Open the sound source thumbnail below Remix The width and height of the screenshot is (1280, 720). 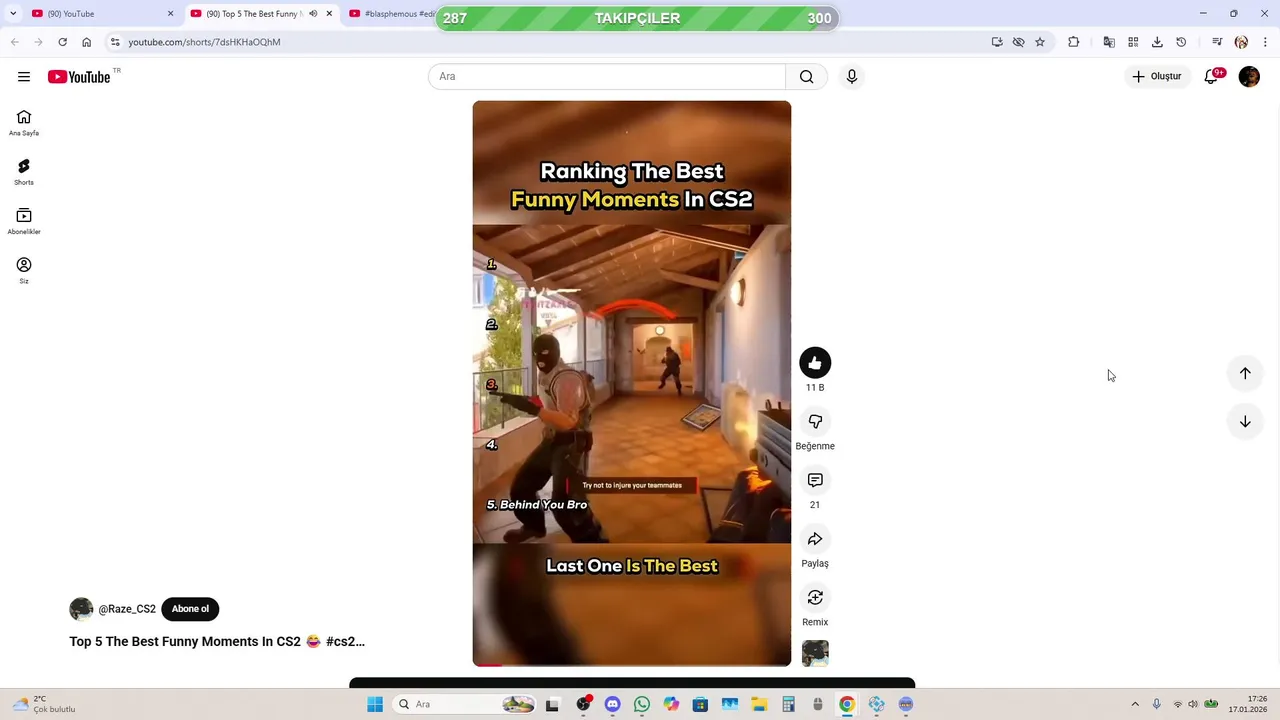tap(815, 653)
